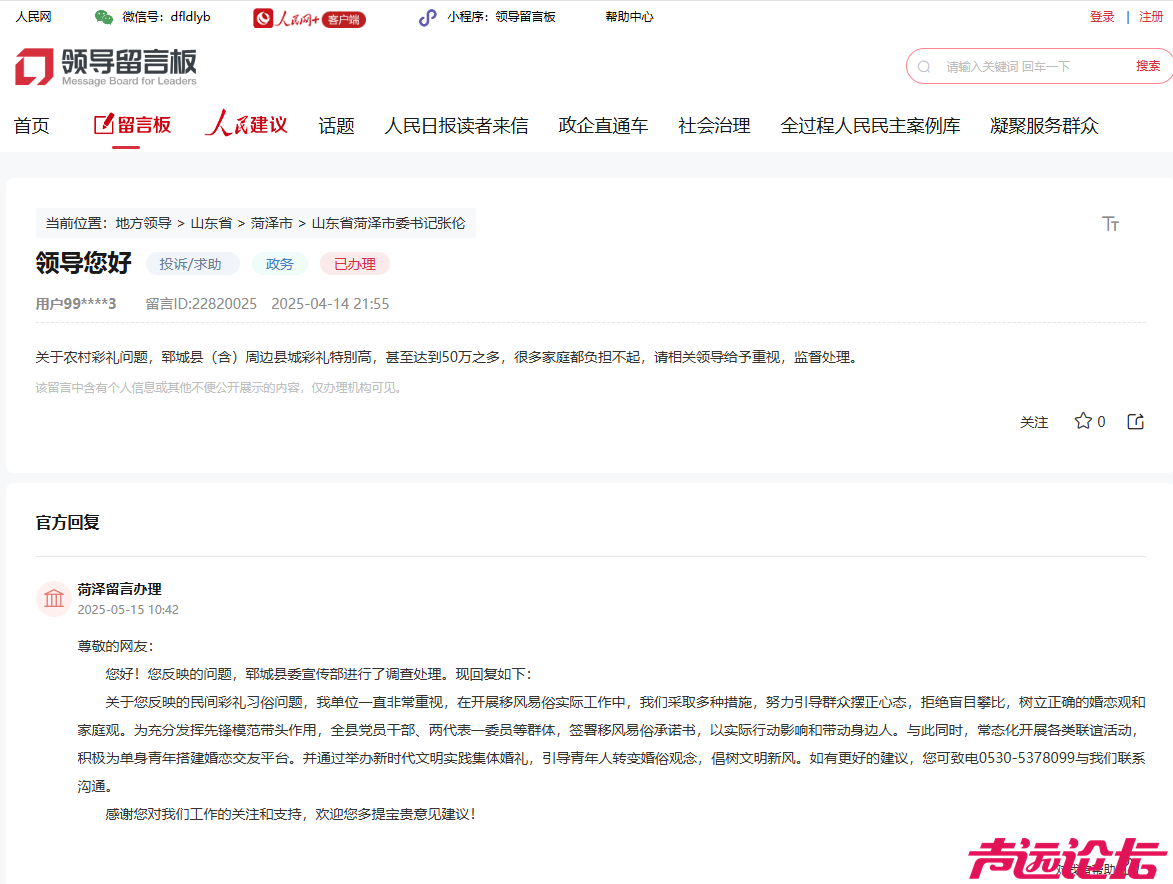Toggle 关注 to follow this message

point(1034,422)
